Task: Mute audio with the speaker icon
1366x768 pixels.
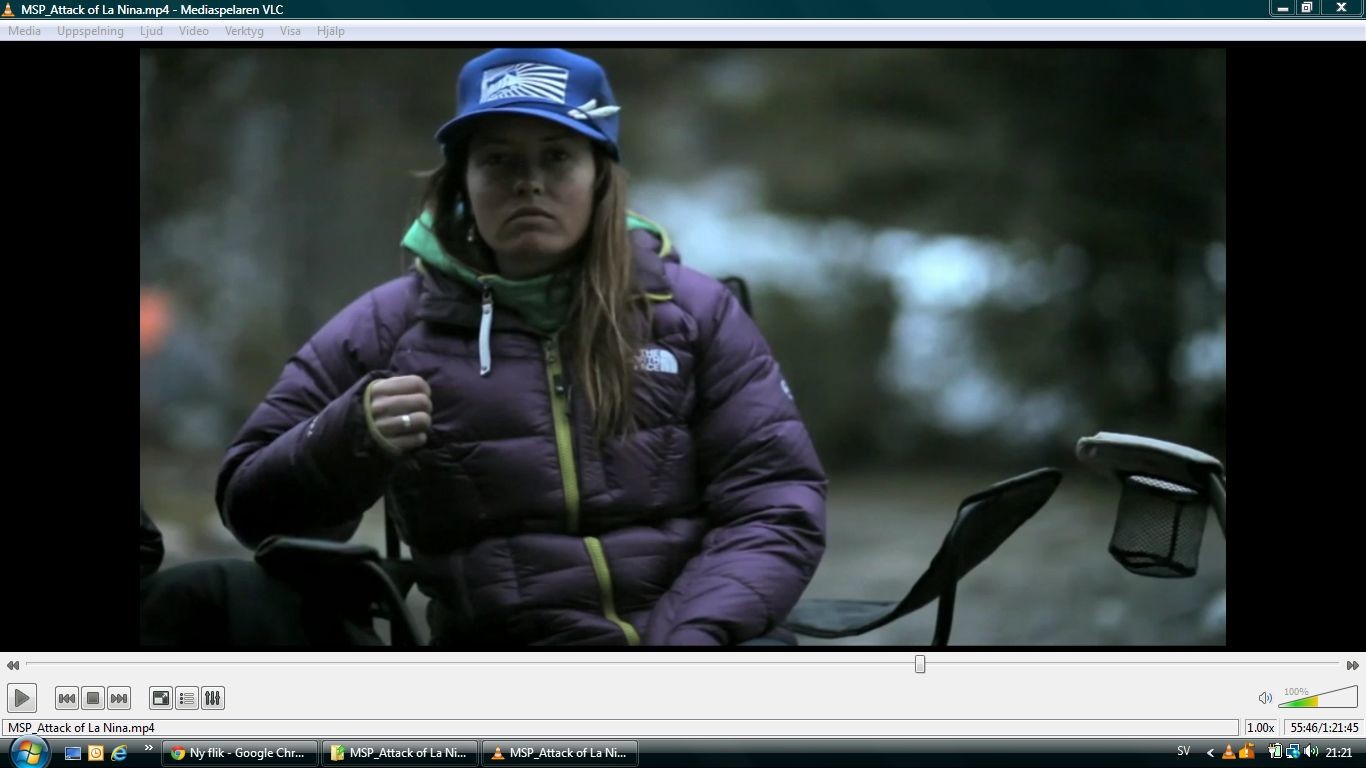Action: pyautogui.click(x=1265, y=698)
